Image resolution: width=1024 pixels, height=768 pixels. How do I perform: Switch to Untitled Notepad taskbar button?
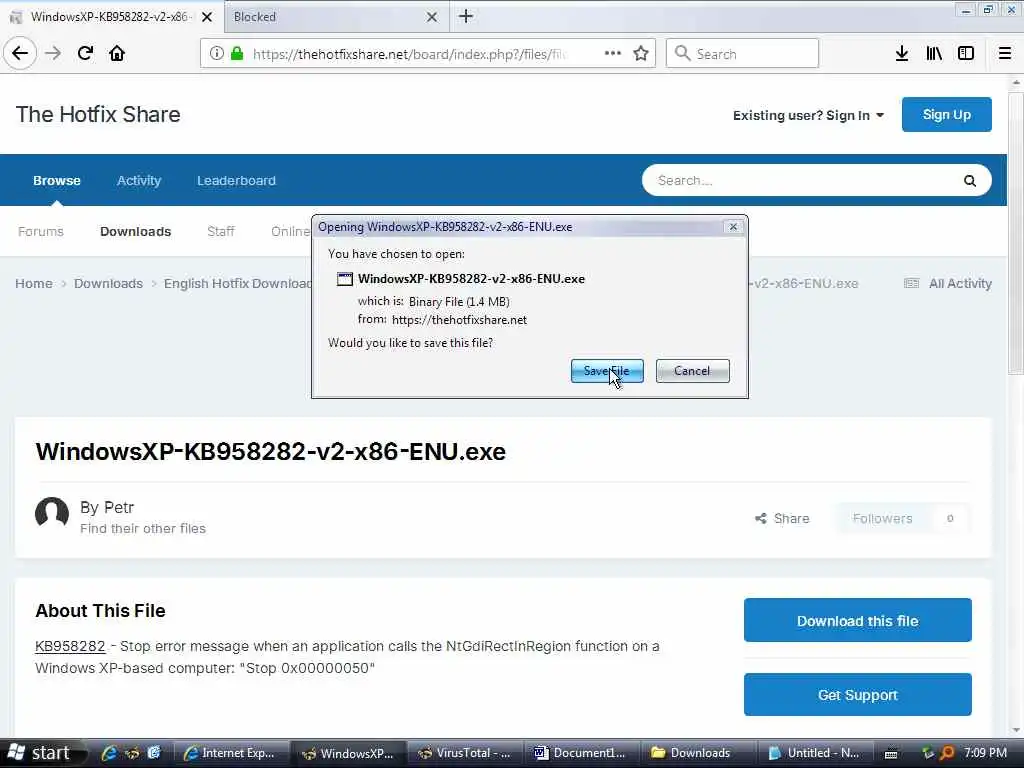pyautogui.click(x=813, y=753)
